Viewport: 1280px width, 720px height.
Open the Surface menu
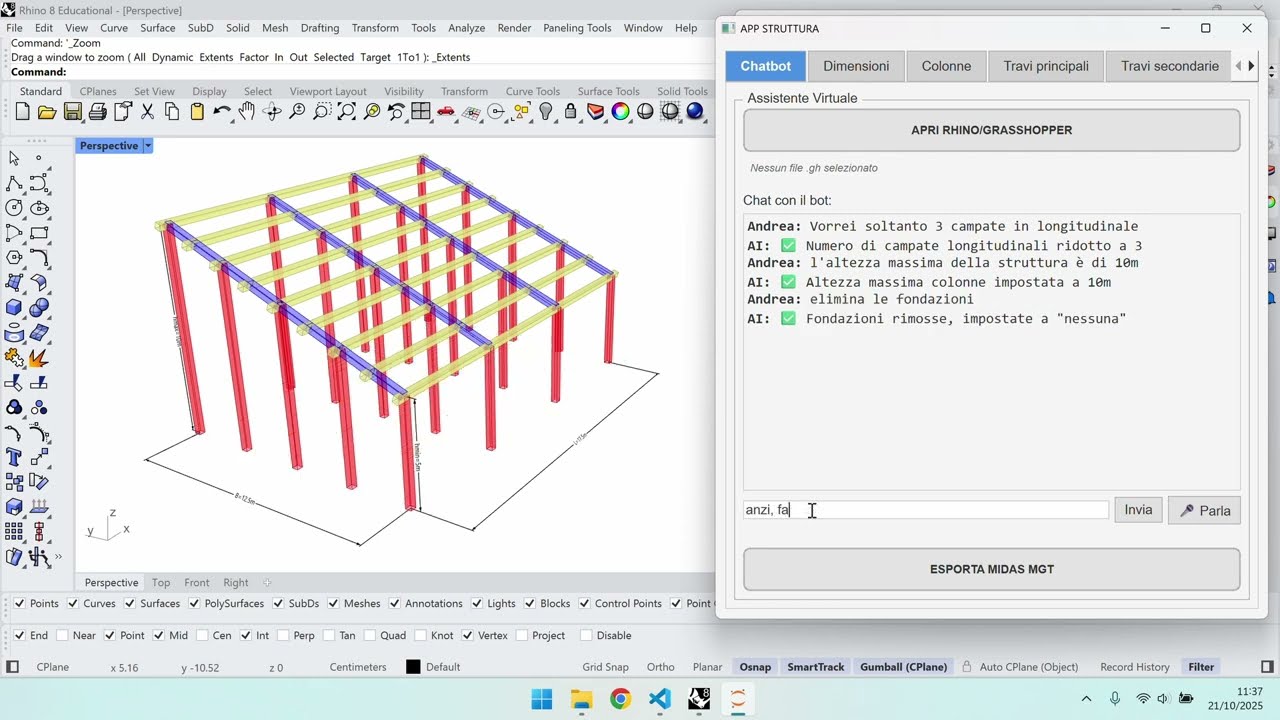158,28
